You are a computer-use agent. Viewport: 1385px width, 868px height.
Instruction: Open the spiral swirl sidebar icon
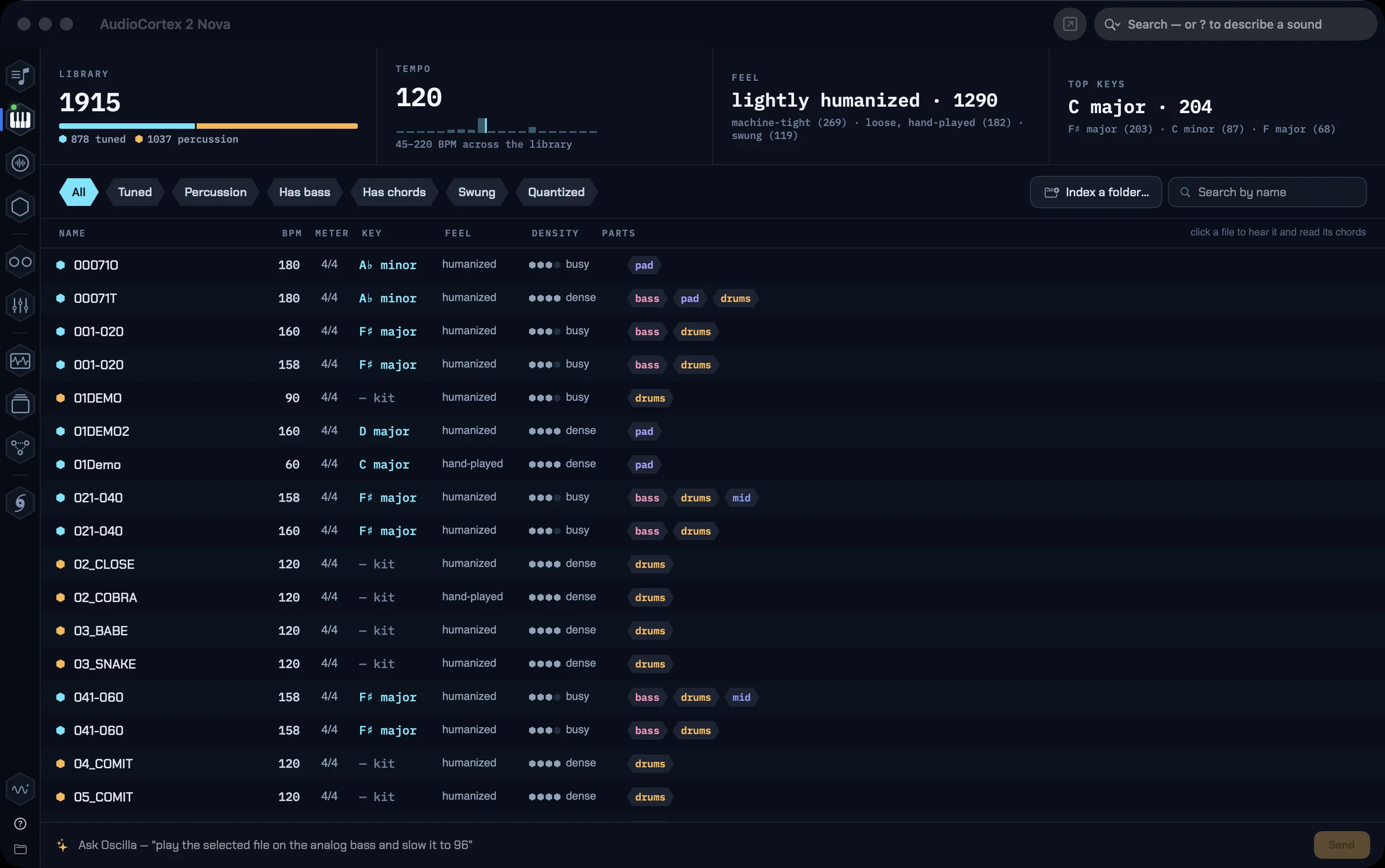[20, 503]
